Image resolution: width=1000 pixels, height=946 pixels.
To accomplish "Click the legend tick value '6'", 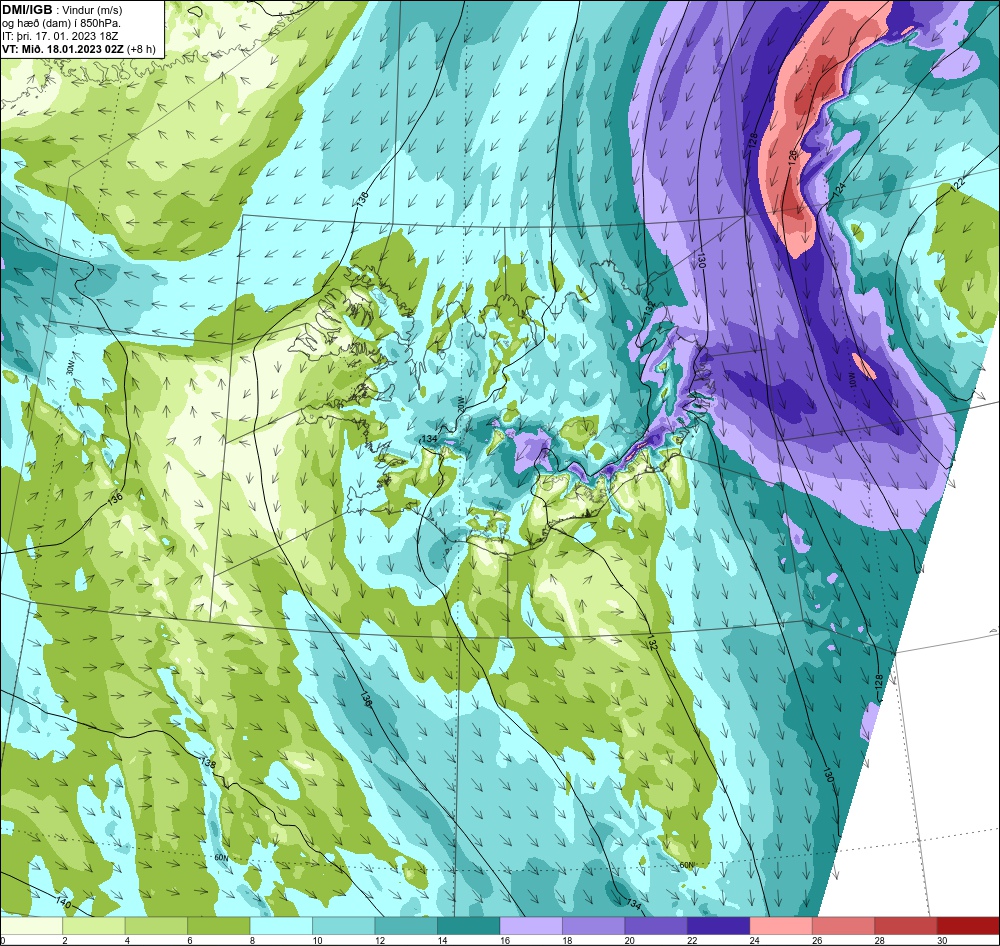I will pyautogui.click(x=189, y=940).
